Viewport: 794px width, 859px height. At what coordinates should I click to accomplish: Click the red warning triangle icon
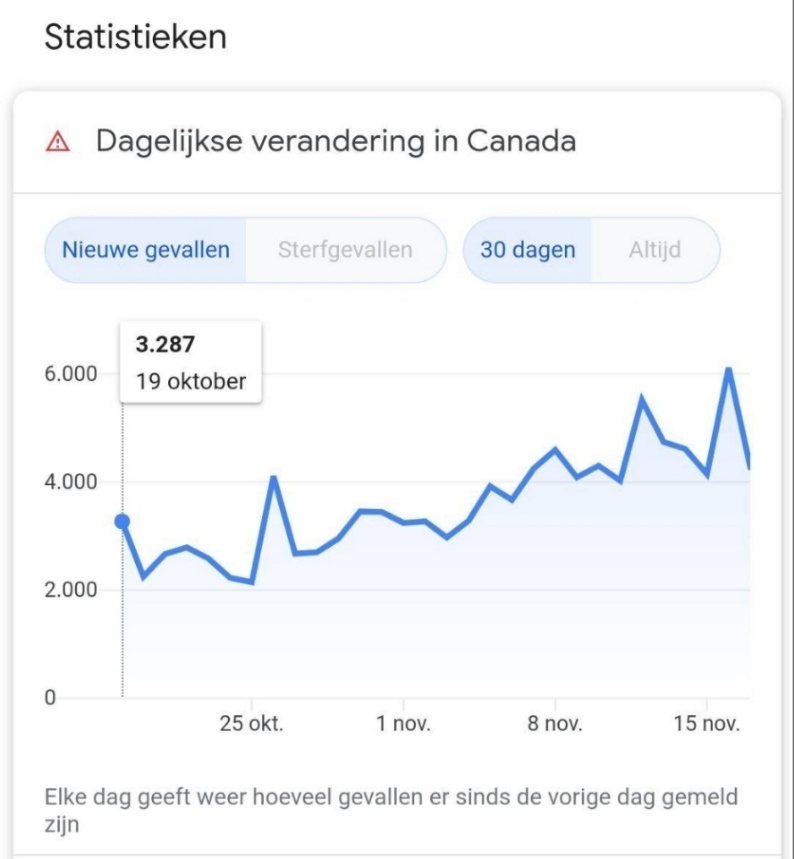(59, 142)
